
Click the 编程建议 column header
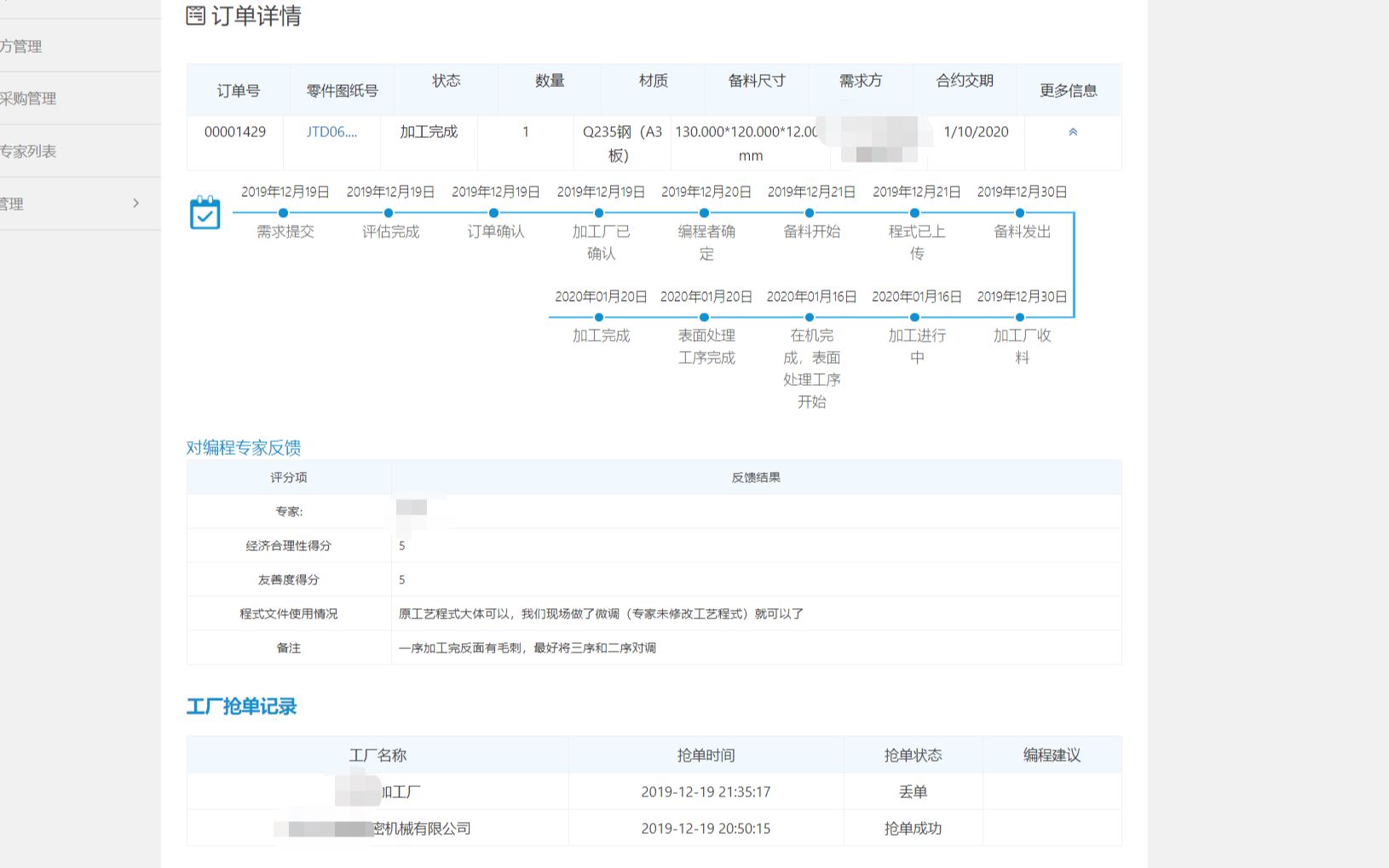coord(1052,755)
